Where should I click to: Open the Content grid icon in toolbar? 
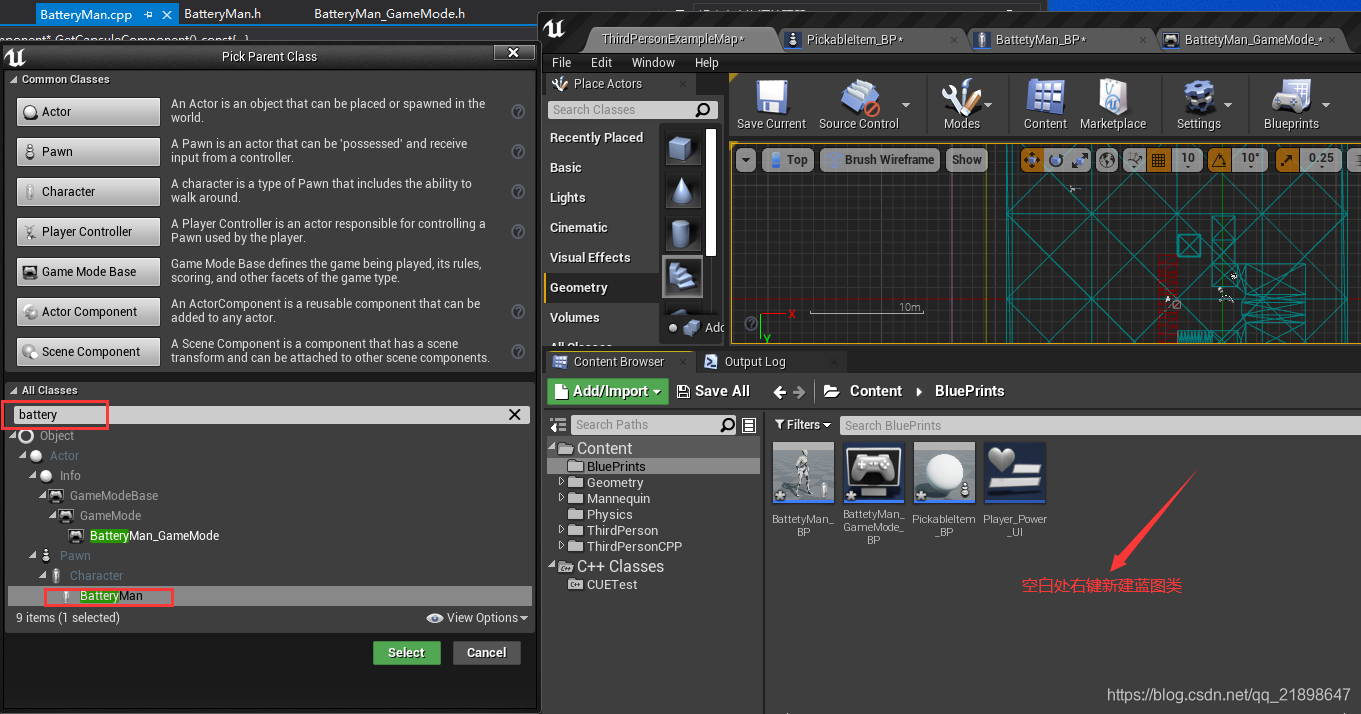pos(1045,98)
